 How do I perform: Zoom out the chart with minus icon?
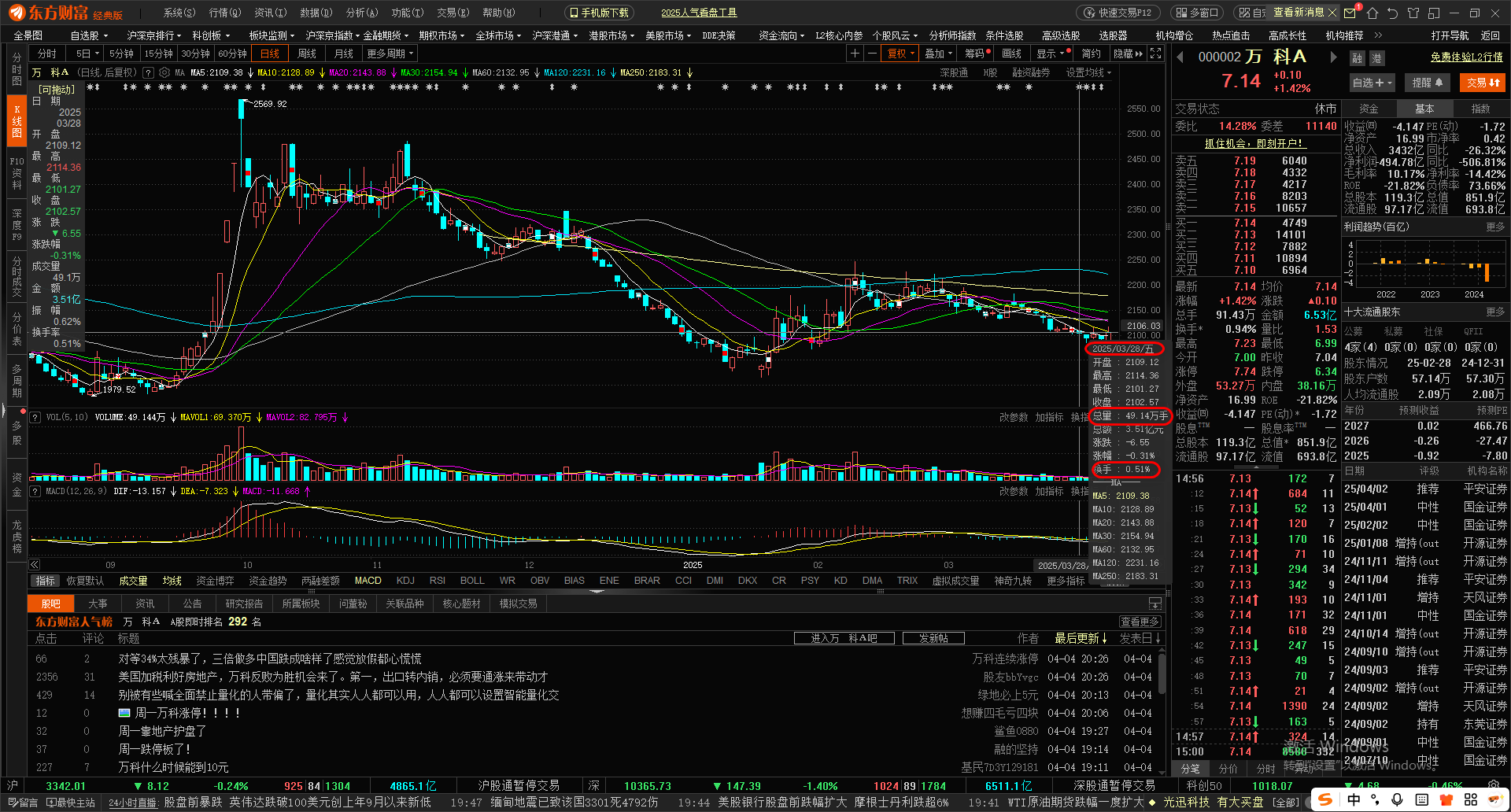pos(872,54)
